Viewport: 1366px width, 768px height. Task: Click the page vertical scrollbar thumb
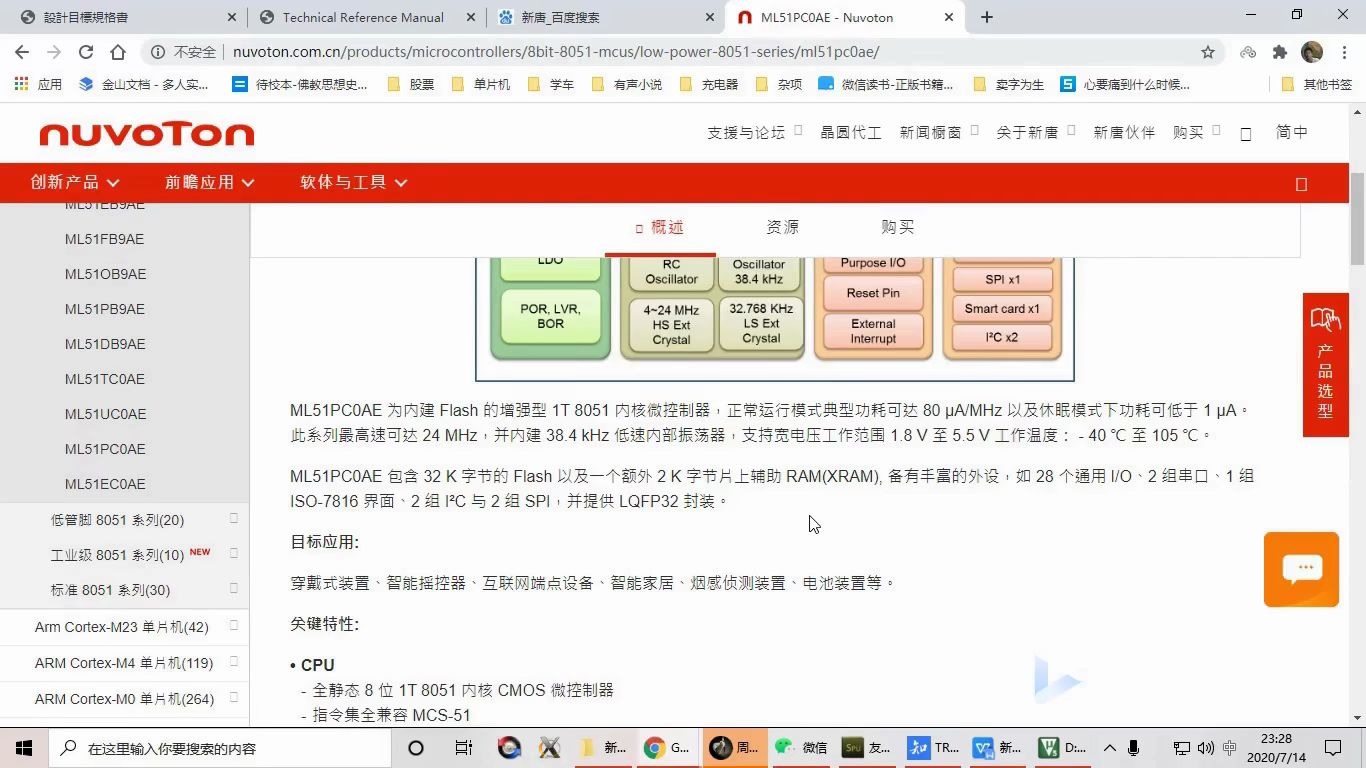(x=1357, y=217)
